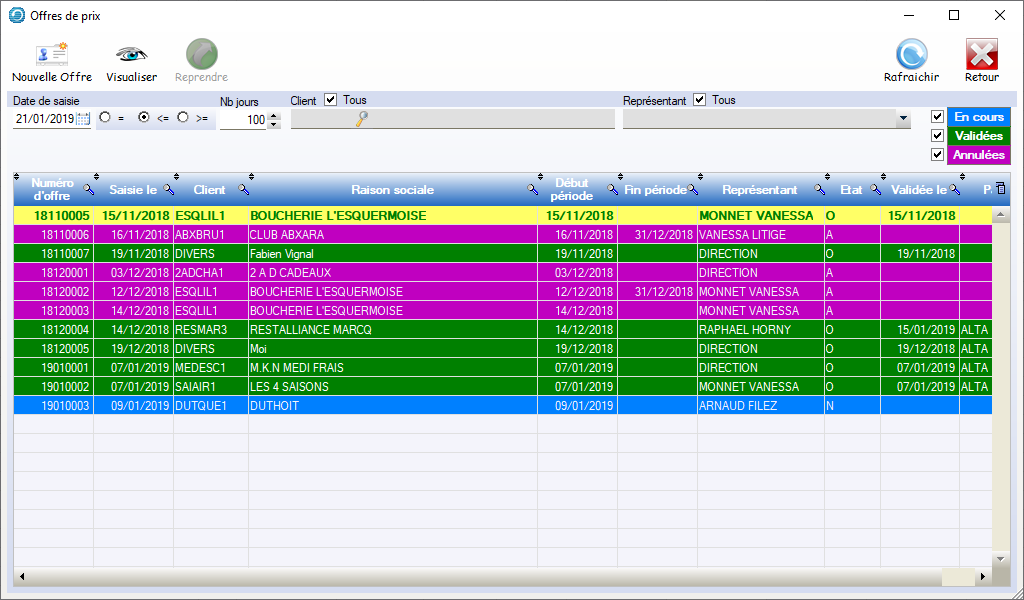Click search icon in Raison sociale column
The image size is (1024, 600).
[x=533, y=190]
